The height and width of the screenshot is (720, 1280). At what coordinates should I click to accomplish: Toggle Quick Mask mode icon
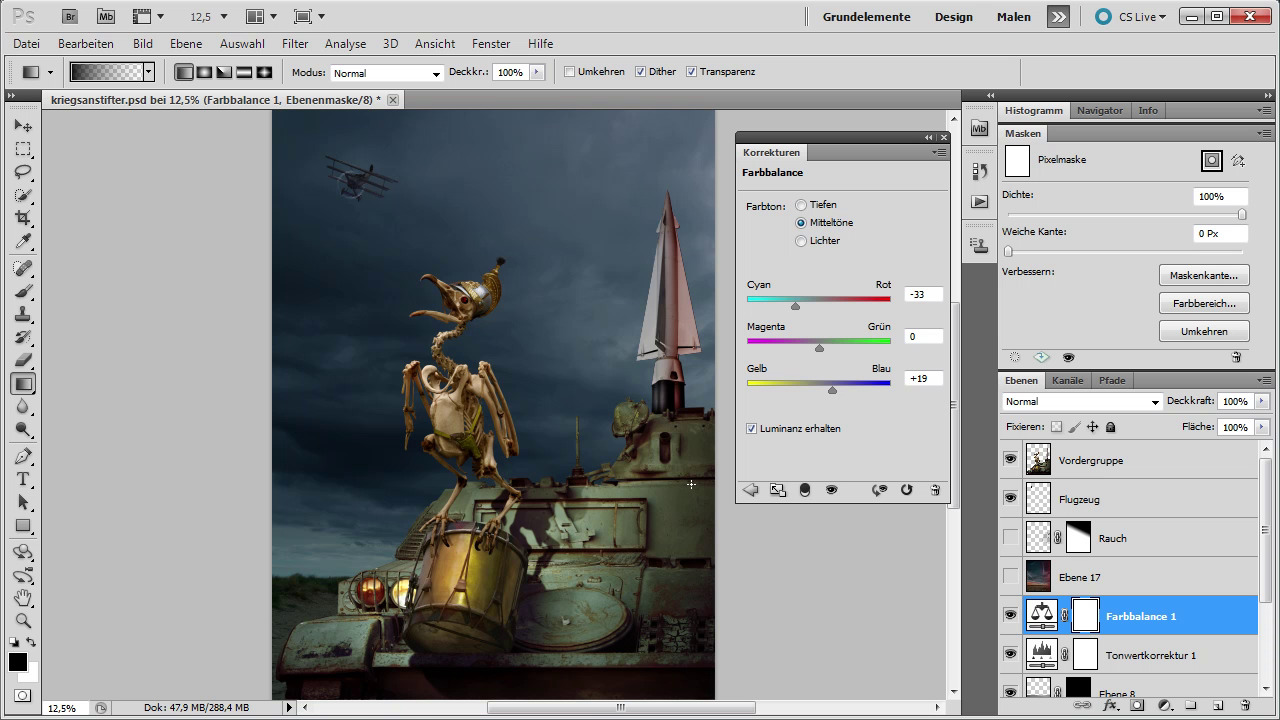[x=23, y=695]
